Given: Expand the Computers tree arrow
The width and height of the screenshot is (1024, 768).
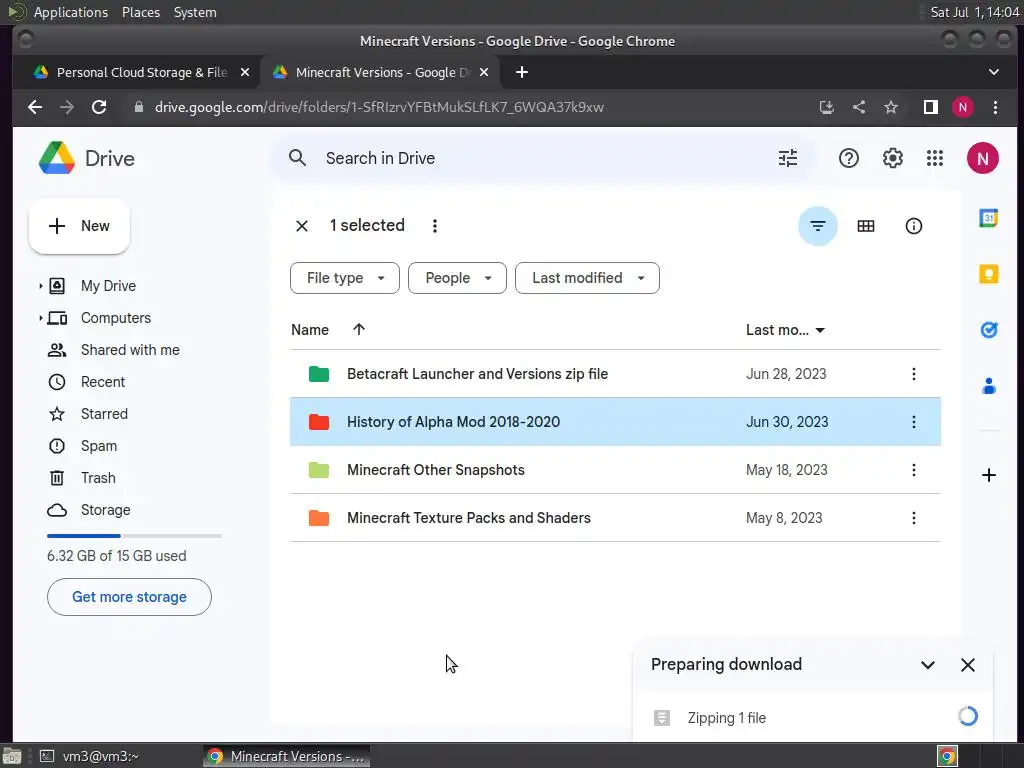Looking at the screenshot, I should tap(40, 318).
